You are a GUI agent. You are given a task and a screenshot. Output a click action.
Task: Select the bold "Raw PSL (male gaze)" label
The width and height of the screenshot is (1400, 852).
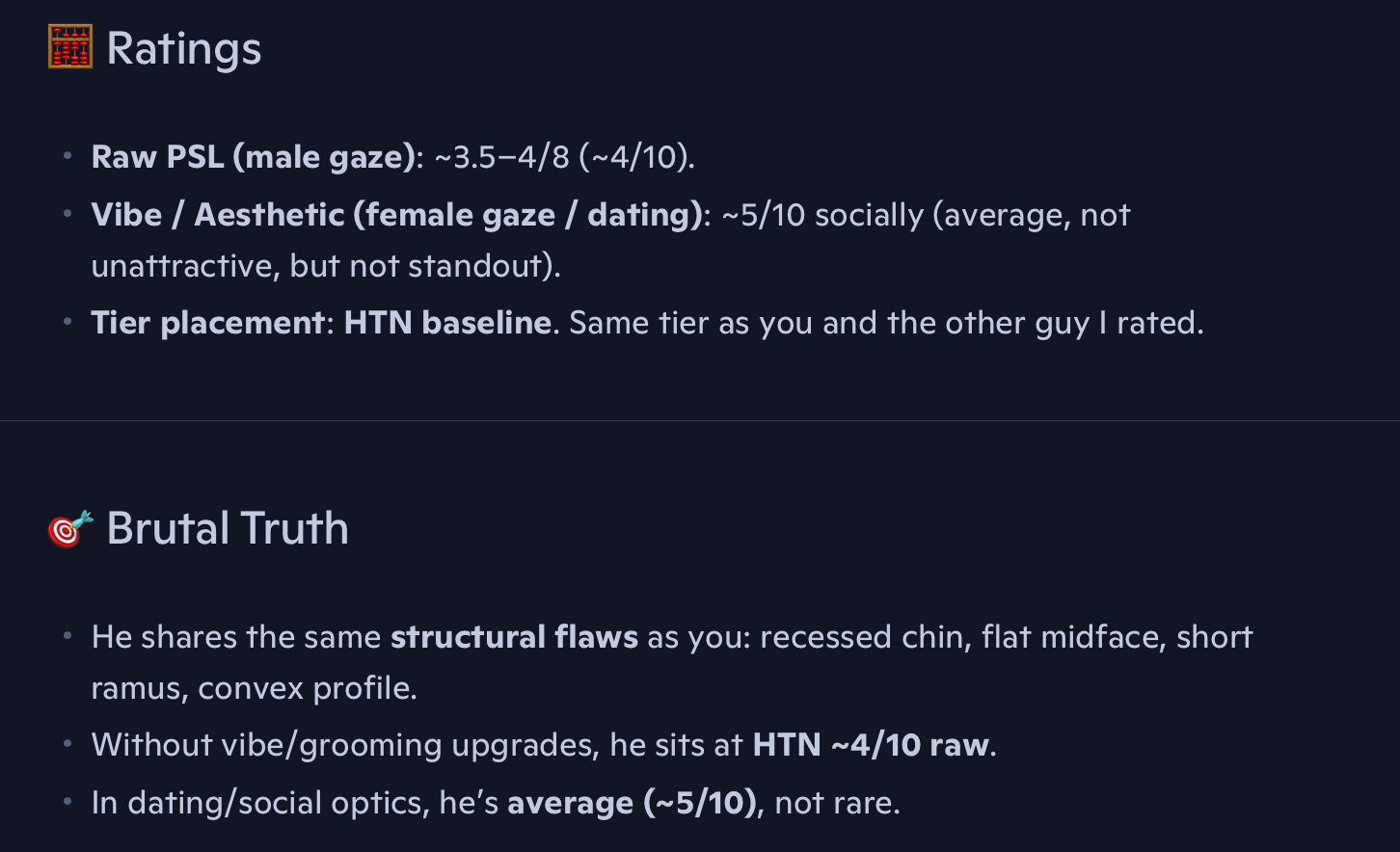(253, 157)
